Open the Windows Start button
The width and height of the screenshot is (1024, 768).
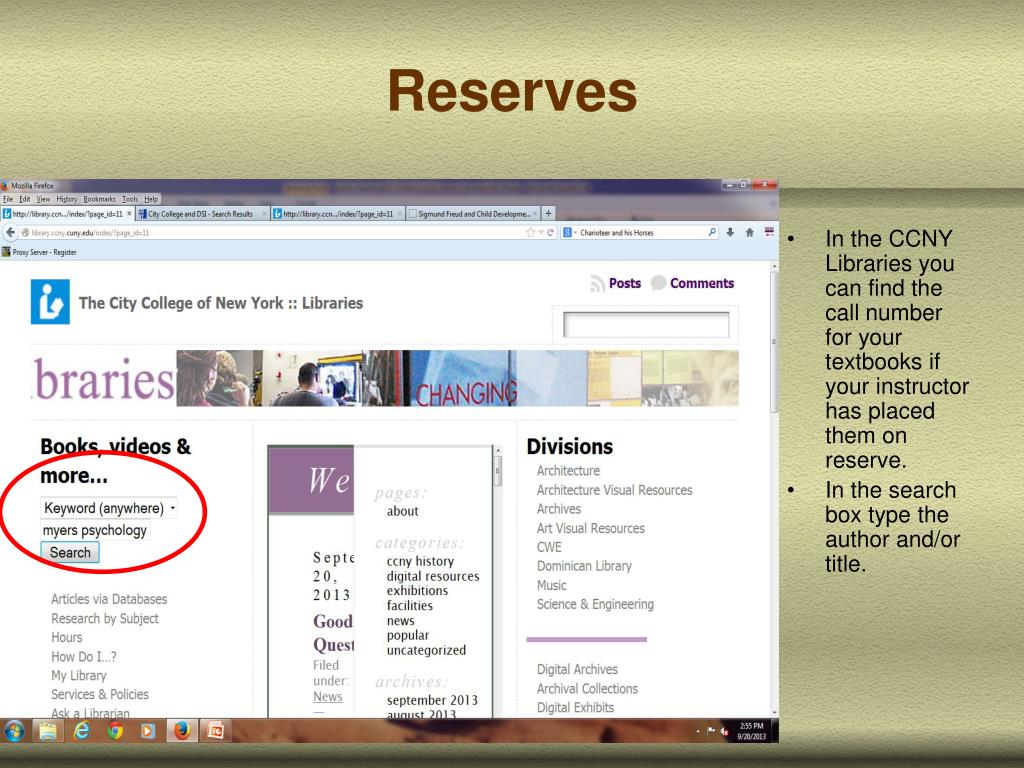(x=14, y=731)
